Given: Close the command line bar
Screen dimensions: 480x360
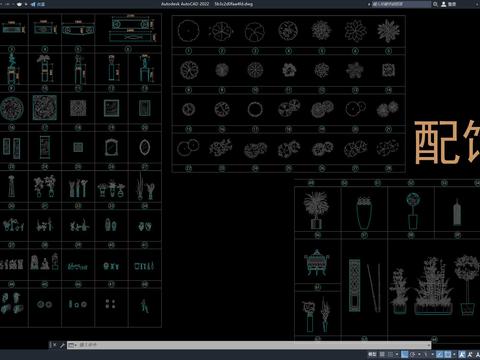Looking at the screenshot, I should pyautogui.click(x=55, y=345).
